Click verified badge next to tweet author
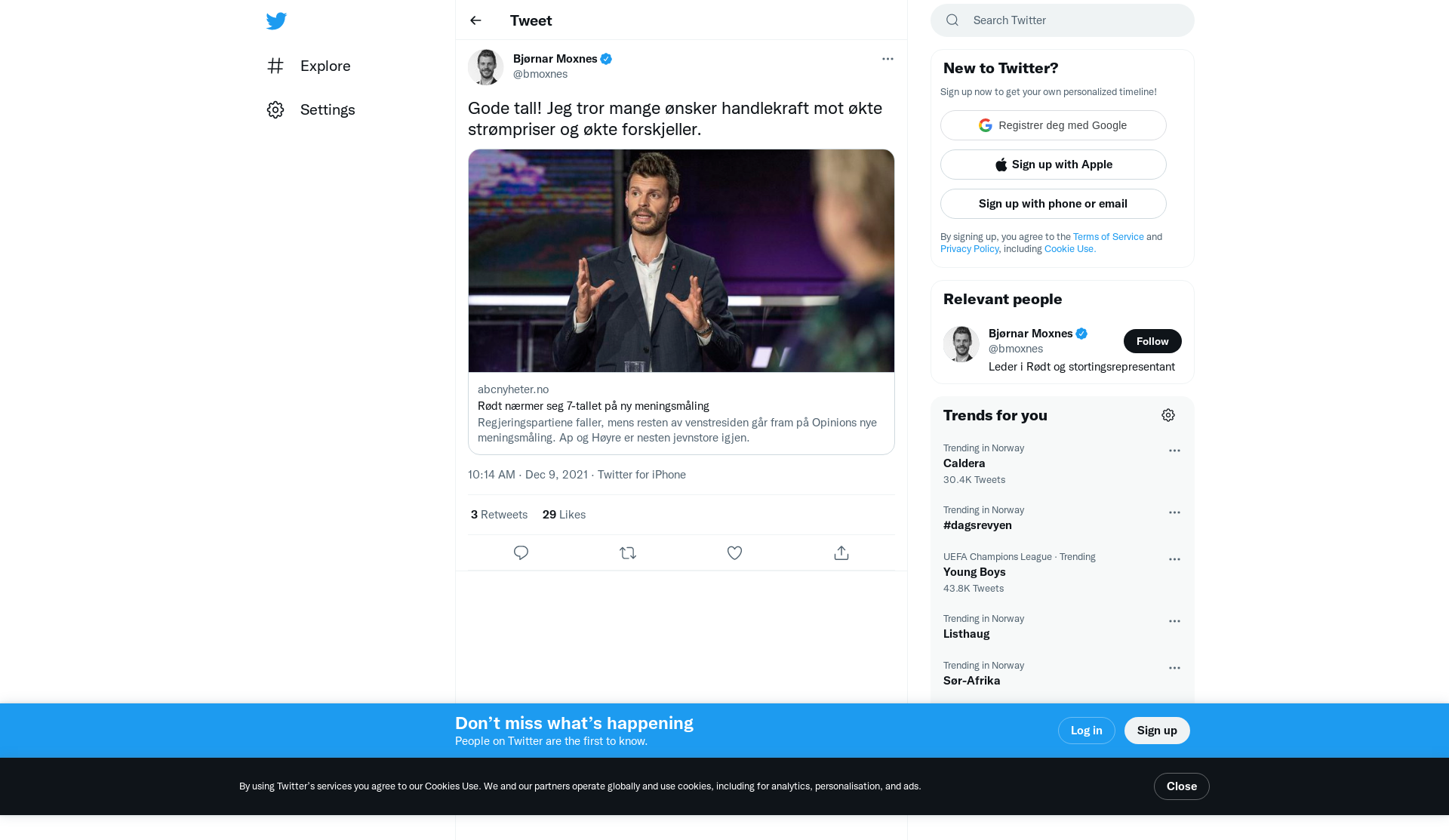The width and height of the screenshot is (1449, 840). 606,59
